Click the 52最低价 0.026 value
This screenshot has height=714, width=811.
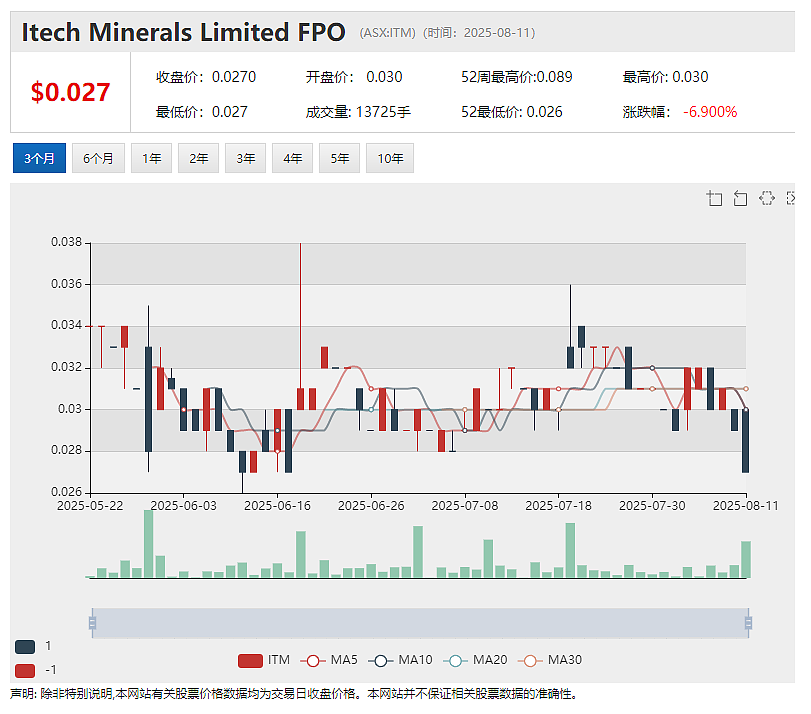pyautogui.click(x=544, y=112)
